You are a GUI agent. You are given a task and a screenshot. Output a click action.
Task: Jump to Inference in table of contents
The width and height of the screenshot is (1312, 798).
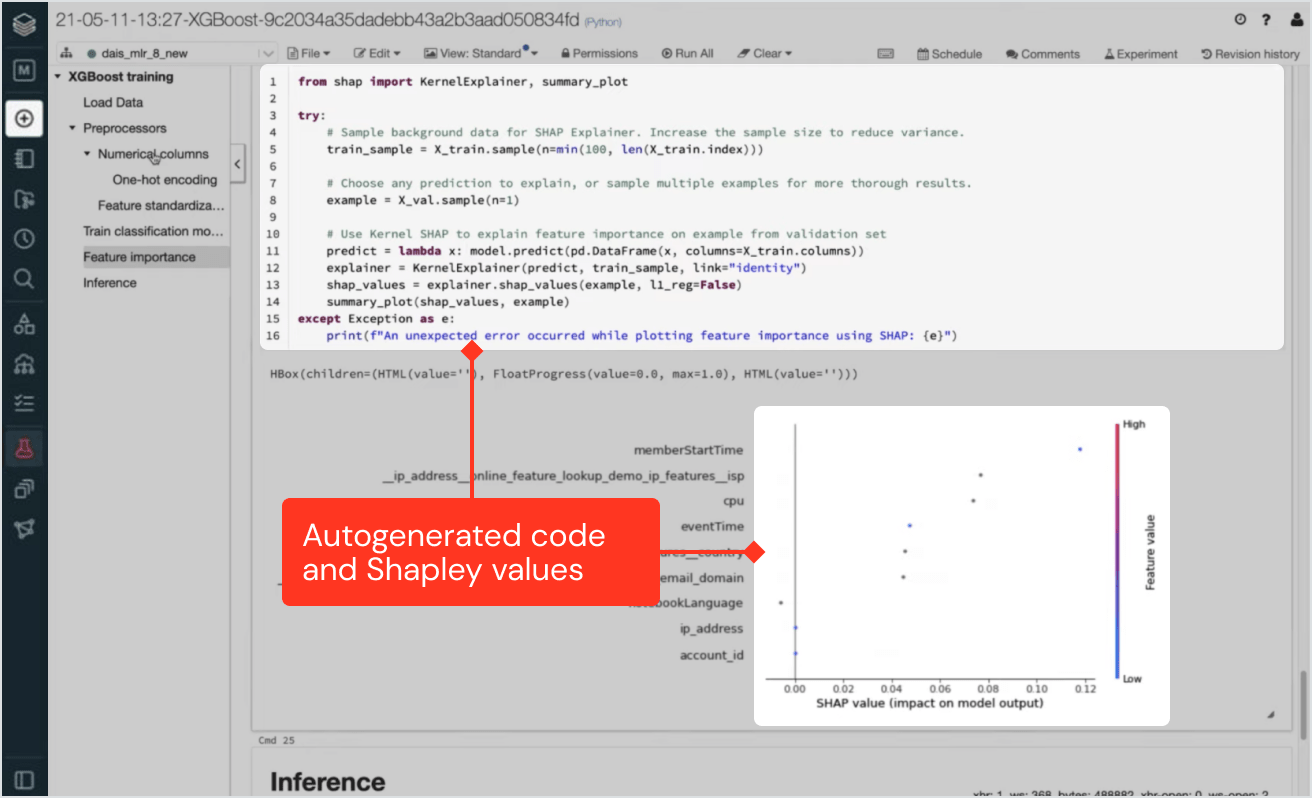click(x=110, y=283)
